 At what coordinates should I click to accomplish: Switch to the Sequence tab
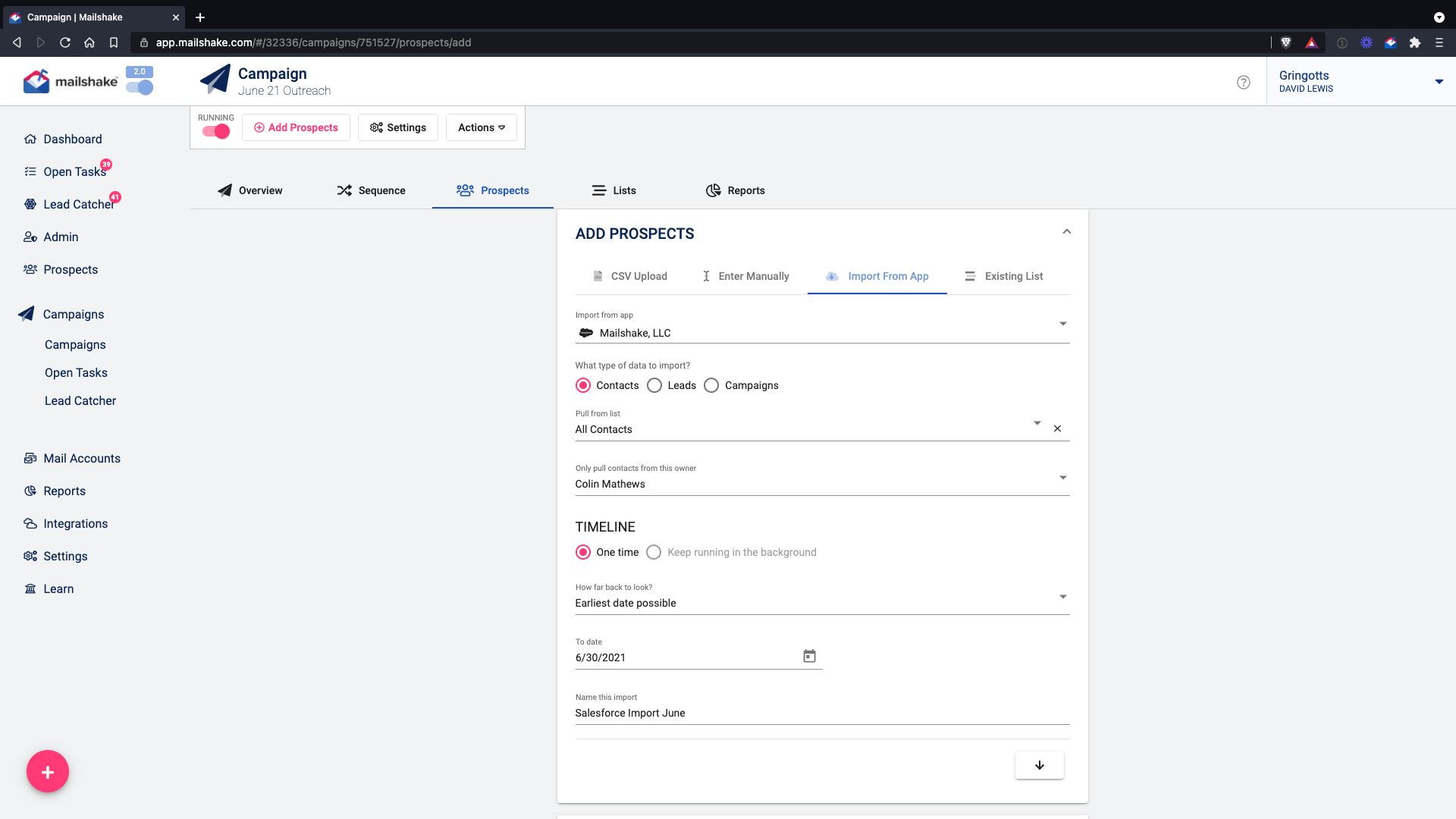click(x=371, y=190)
